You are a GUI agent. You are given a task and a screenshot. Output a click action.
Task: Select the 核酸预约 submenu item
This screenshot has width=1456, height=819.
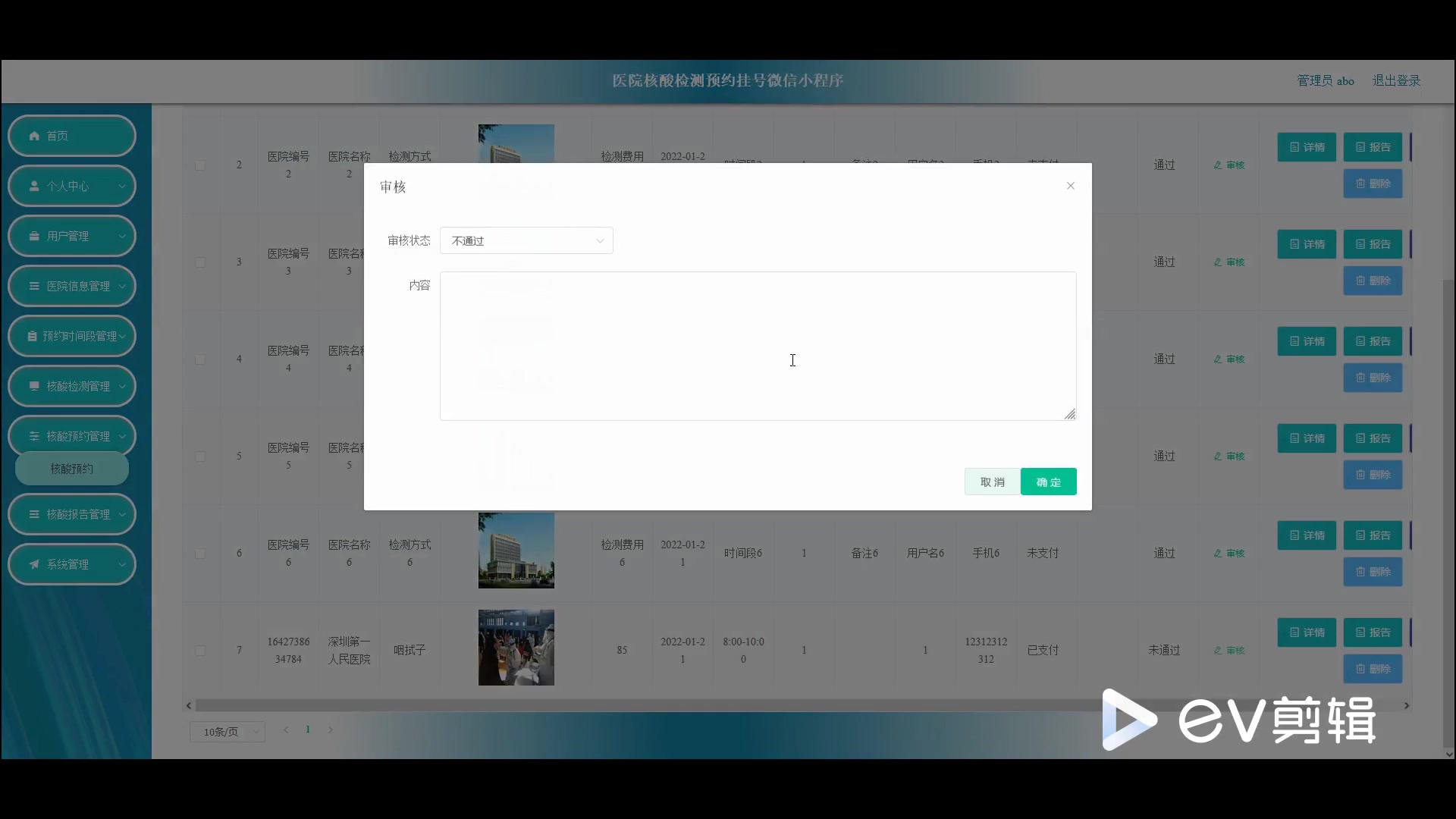(72, 469)
